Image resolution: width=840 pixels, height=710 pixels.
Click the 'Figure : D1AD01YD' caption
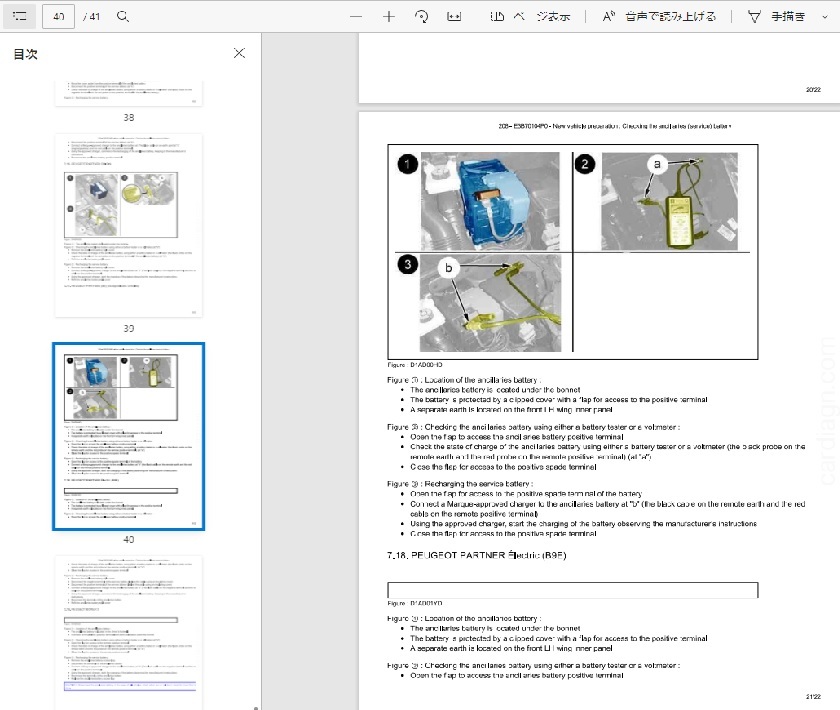click(x=415, y=603)
